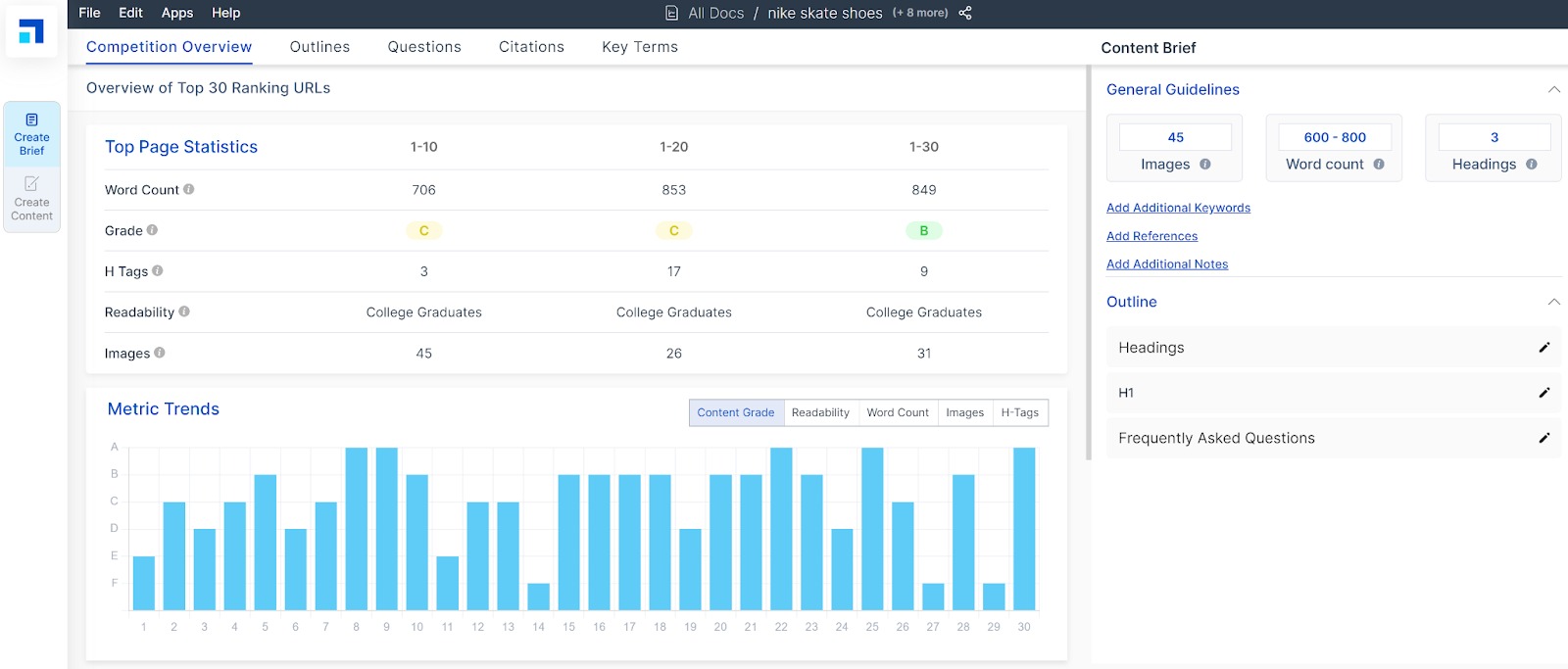Click info icon beside Images guideline
1568x669 pixels.
(1205, 165)
